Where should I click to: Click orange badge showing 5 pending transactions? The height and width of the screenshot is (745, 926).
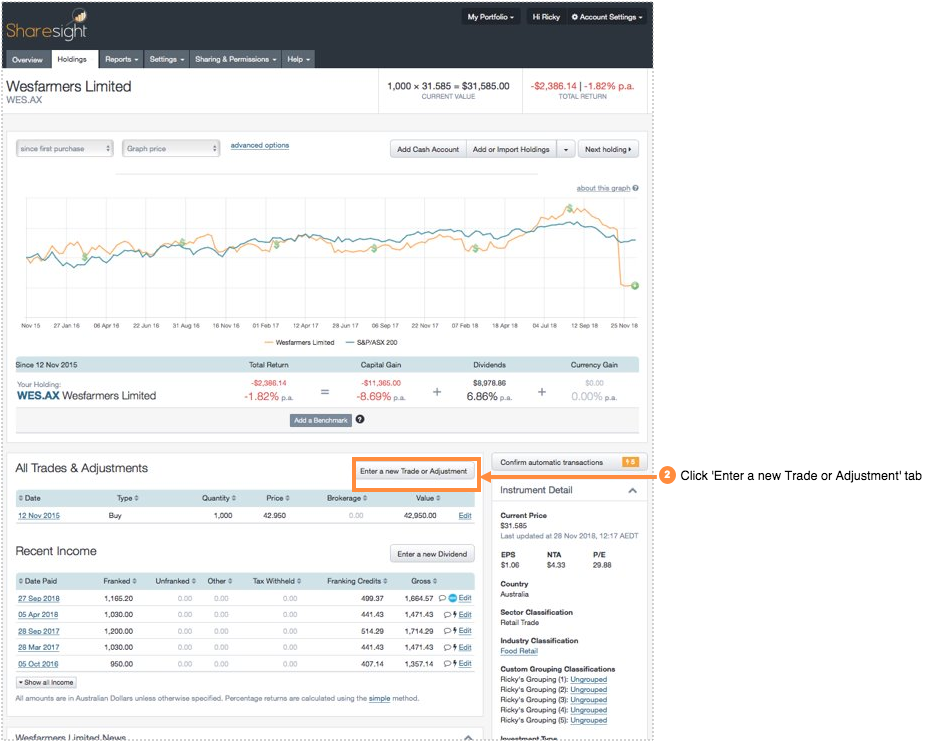click(x=631, y=462)
